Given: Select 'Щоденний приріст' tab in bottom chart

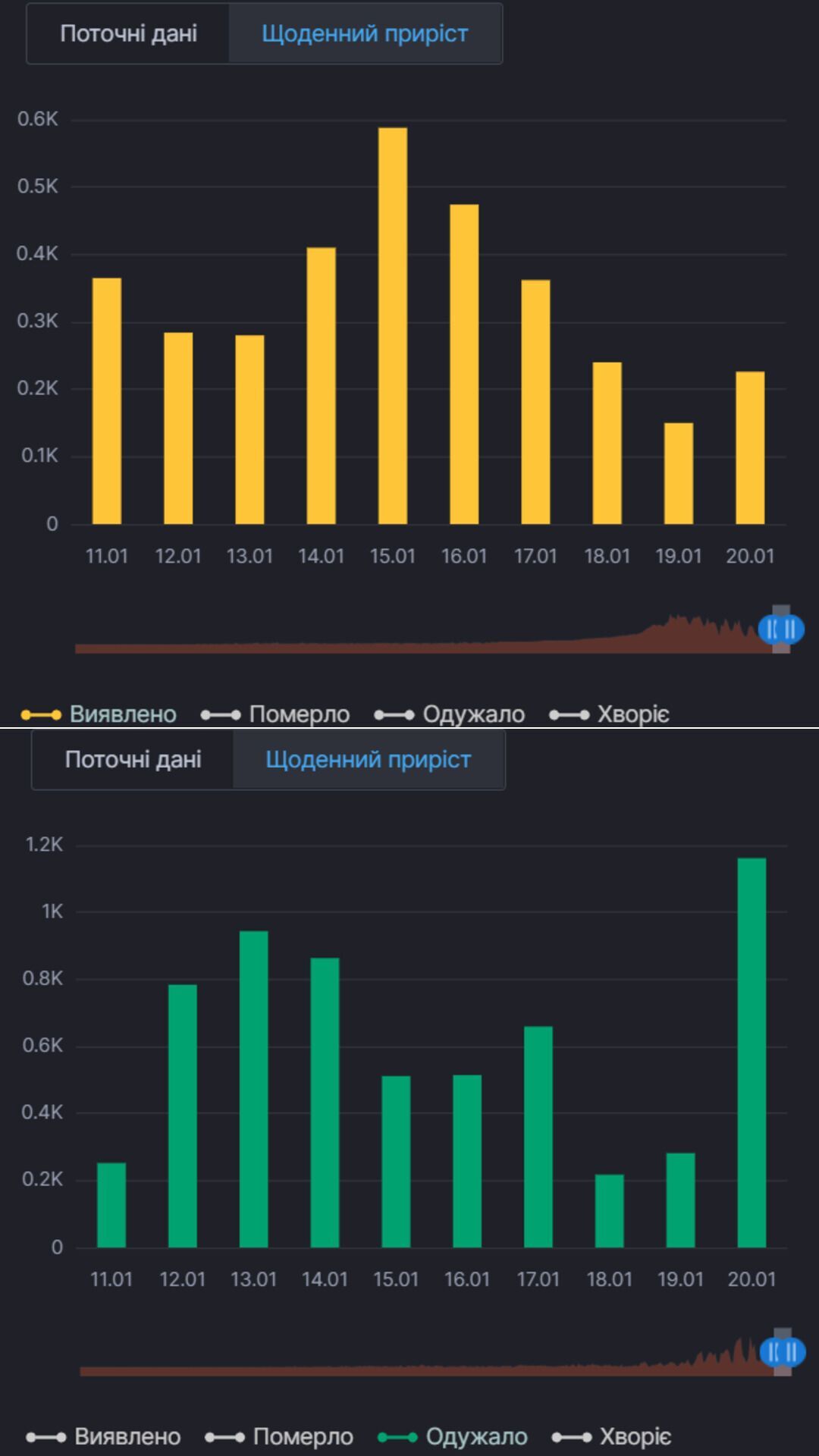Looking at the screenshot, I should 368,760.
